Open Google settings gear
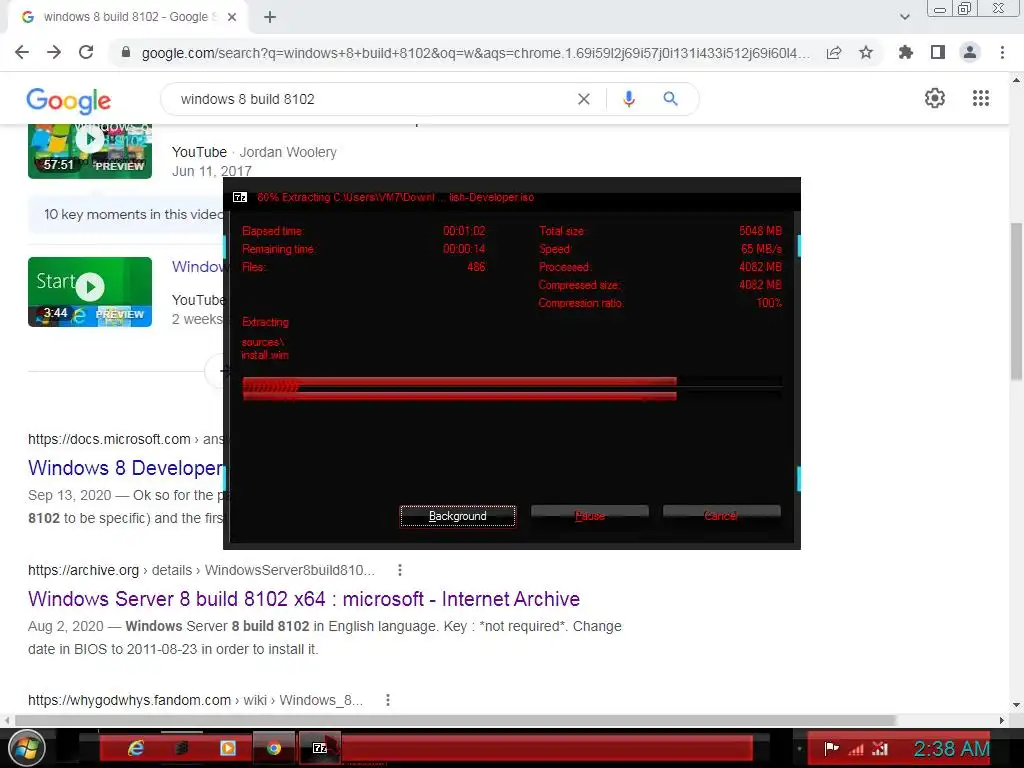 935,98
